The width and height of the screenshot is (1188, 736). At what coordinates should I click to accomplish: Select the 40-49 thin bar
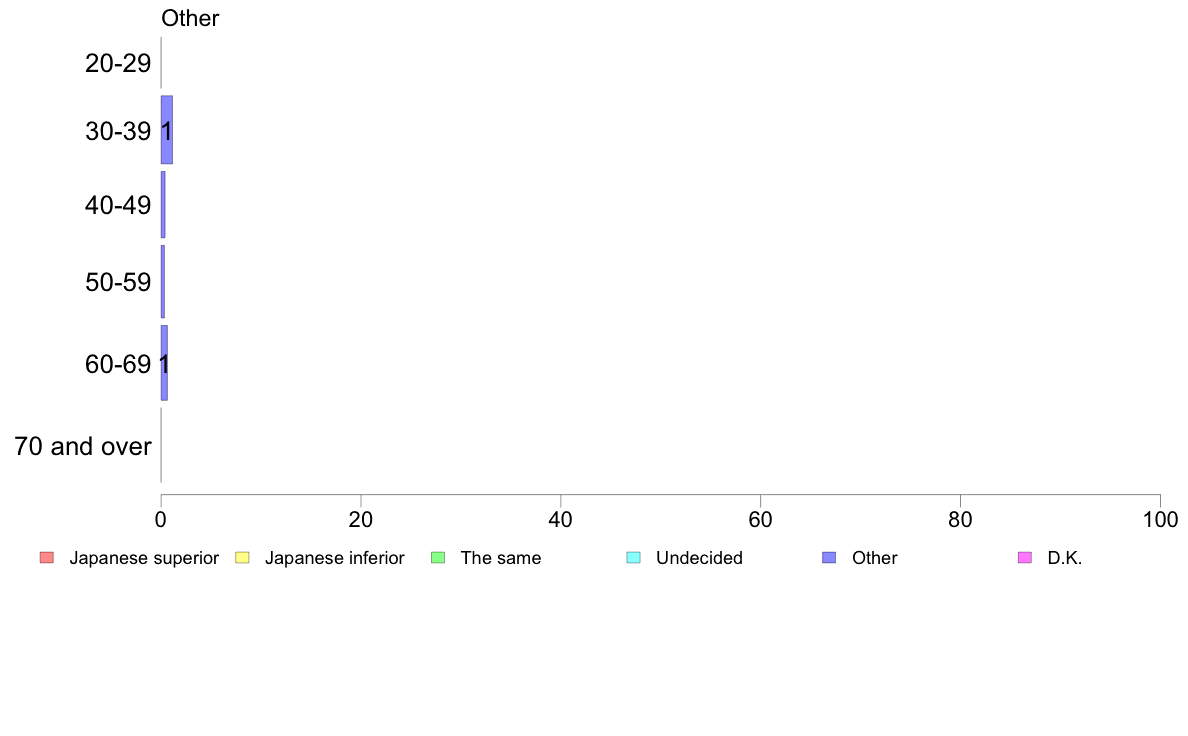point(163,205)
